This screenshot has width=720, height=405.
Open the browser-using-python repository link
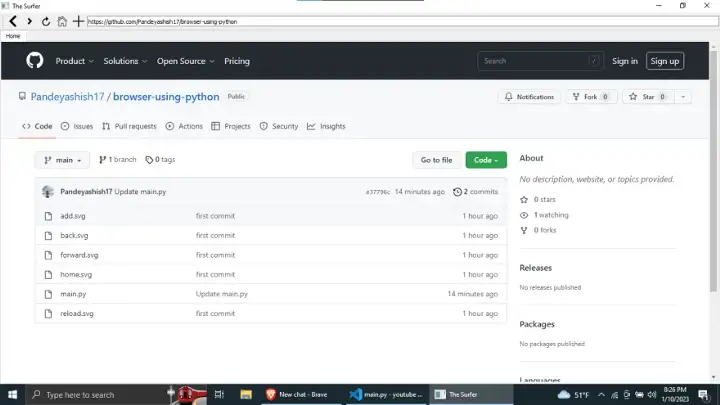pos(166,97)
